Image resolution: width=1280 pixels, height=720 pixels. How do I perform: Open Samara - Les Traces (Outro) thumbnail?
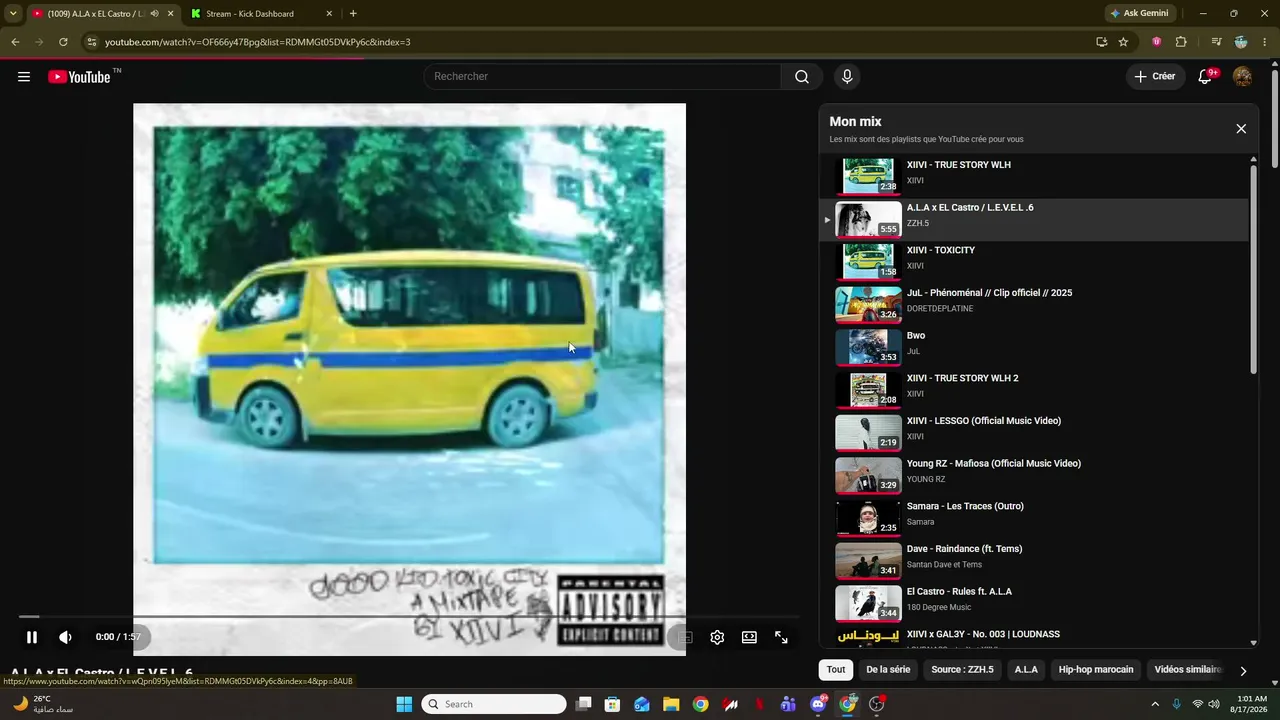(868, 518)
